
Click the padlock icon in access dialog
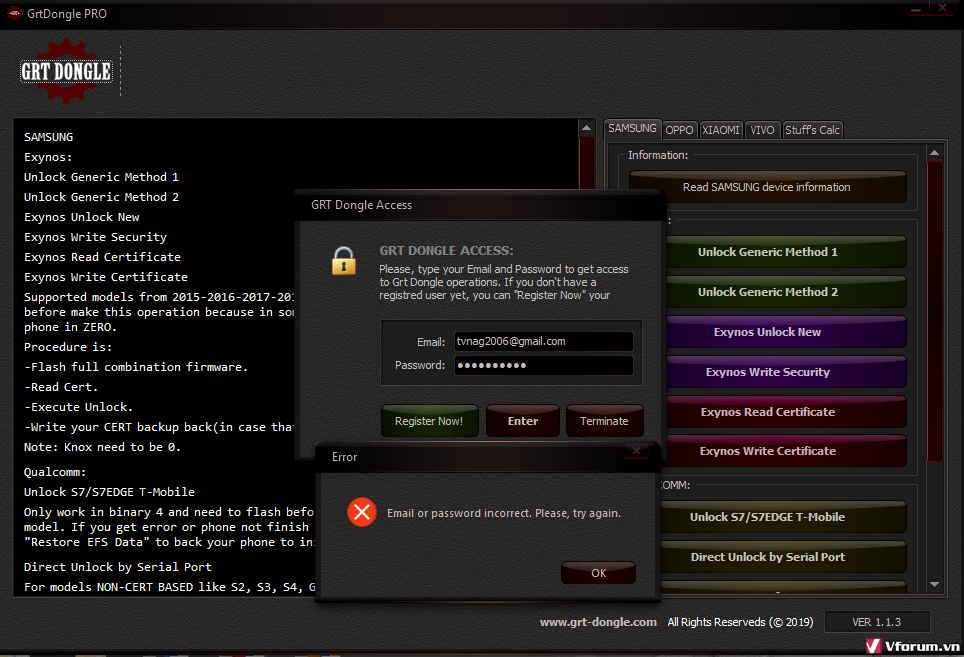pyautogui.click(x=344, y=261)
